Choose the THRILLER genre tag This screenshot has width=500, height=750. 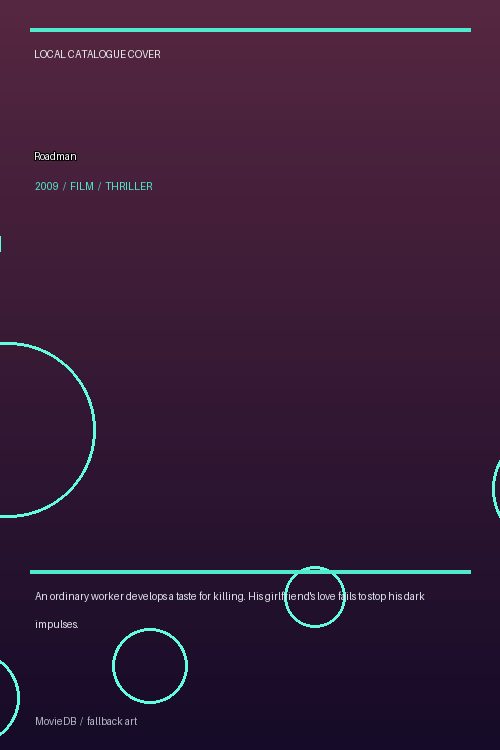129,186
